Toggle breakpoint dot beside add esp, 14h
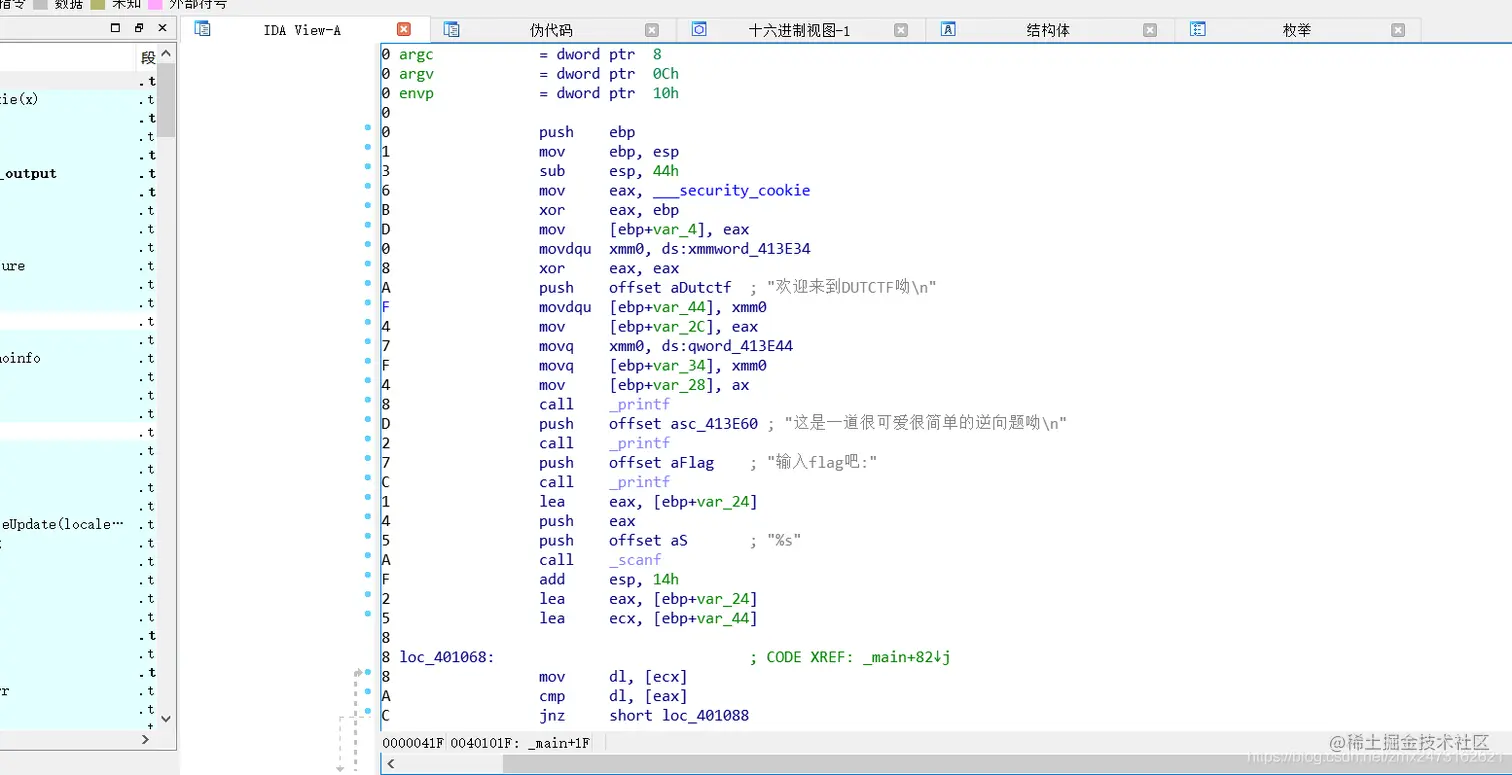The width and height of the screenshot is (1512, 775). coord(368,575)
